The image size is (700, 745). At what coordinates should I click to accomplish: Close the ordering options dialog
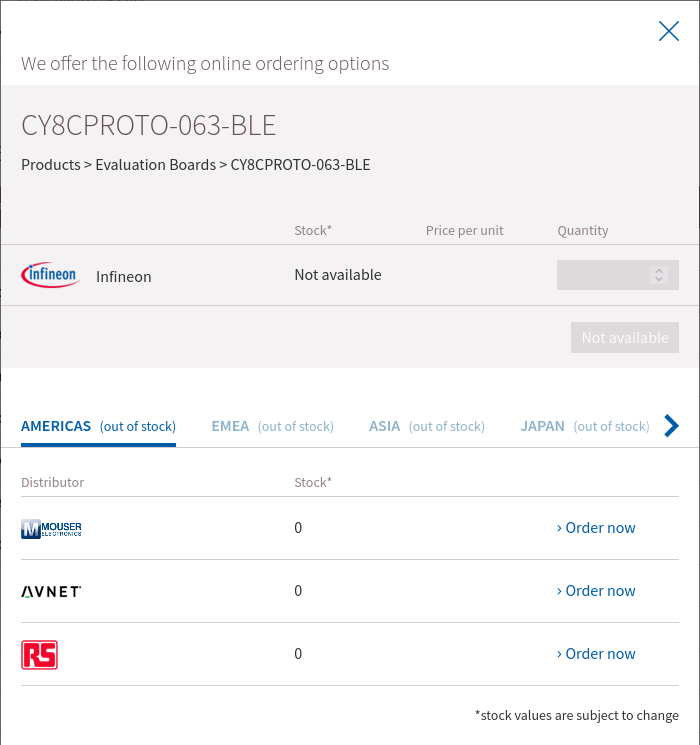point(669,31)
